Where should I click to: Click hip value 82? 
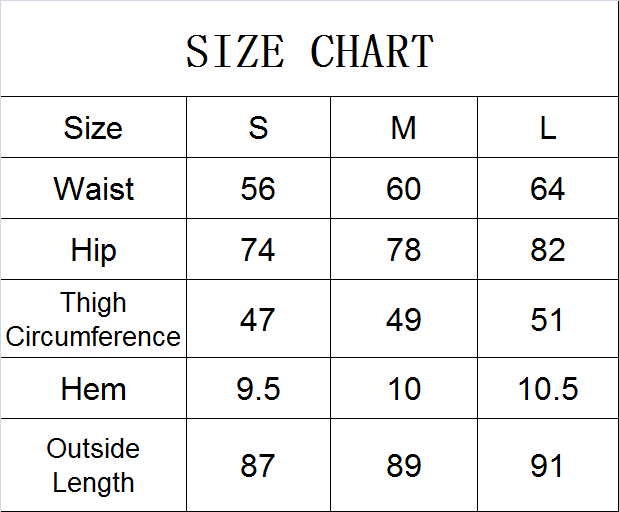[x=547, y=250]
